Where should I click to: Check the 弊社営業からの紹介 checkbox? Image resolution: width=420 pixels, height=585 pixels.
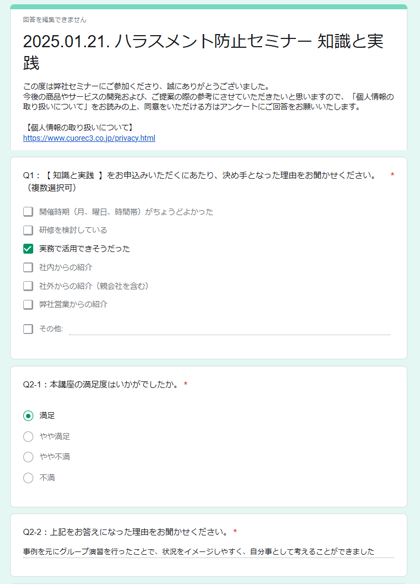(28, 304)
